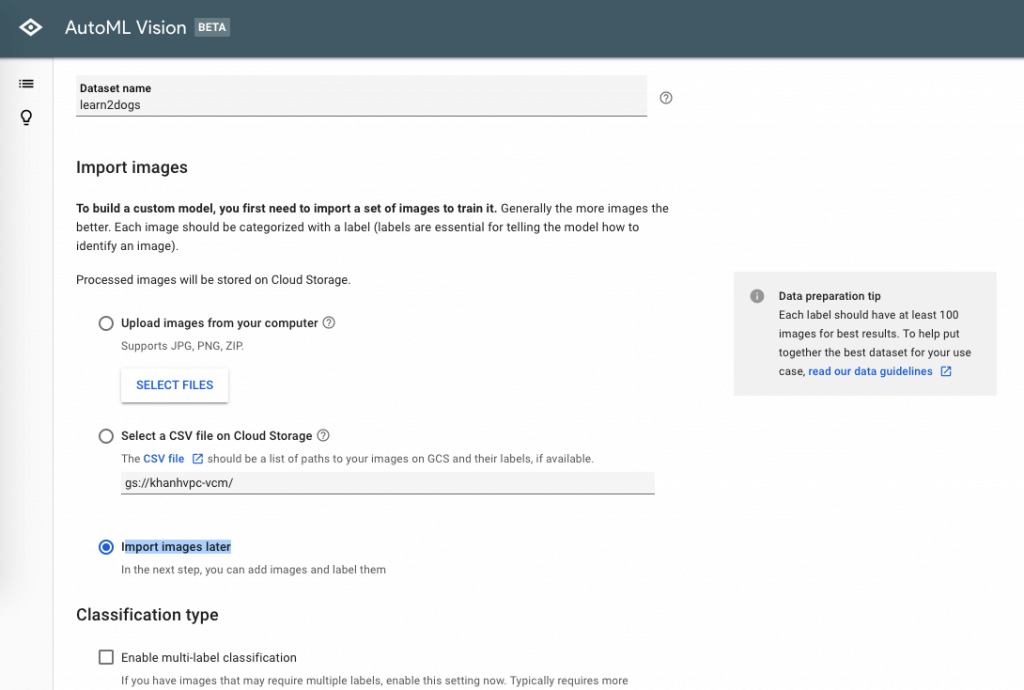1024x690 pixels.
Task: Click external link icon after CSV file
Action: coord(197,459)
